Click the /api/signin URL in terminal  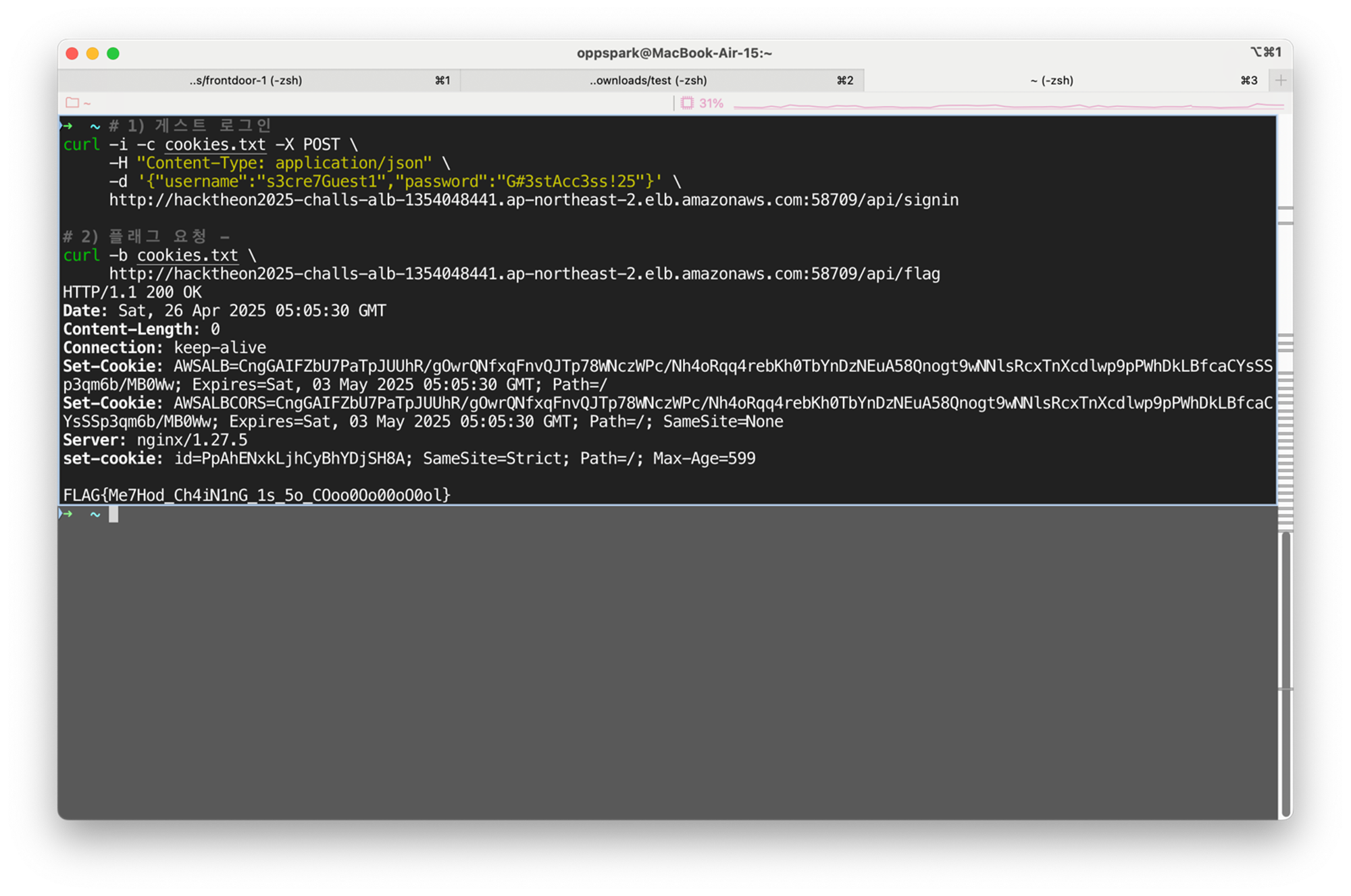click(x=534, y=200)
